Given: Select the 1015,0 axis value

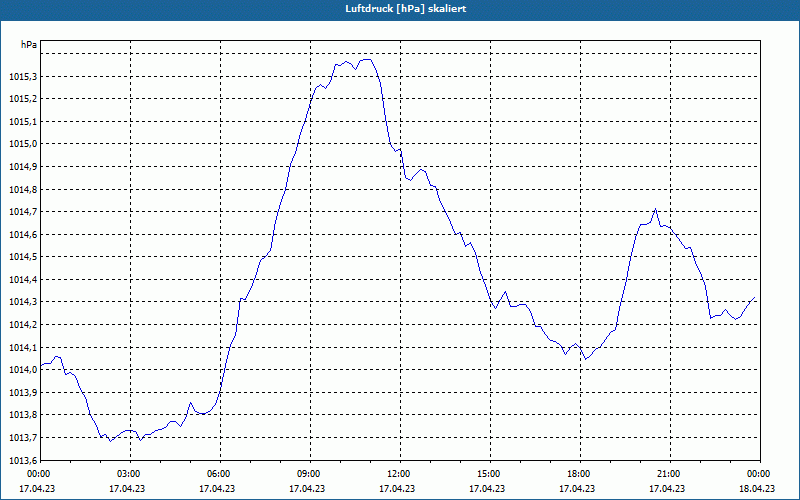Looking at the screenshot, I should coord(23,143).
